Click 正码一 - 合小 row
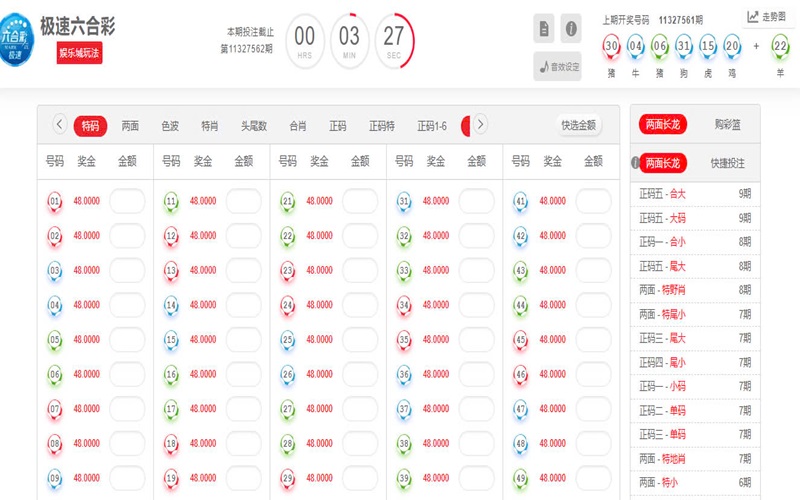The width and height of the screenshot is (800, 500). point(695,242)
